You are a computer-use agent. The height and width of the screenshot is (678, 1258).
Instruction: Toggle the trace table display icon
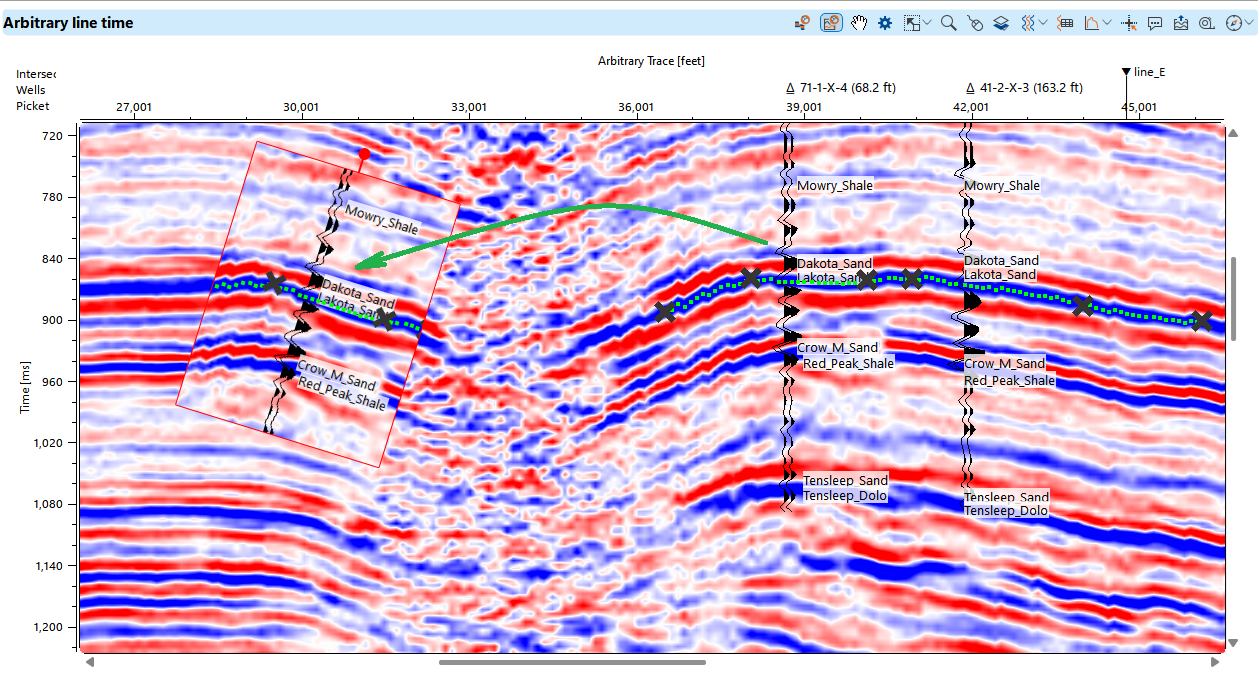click(1063, 22)
